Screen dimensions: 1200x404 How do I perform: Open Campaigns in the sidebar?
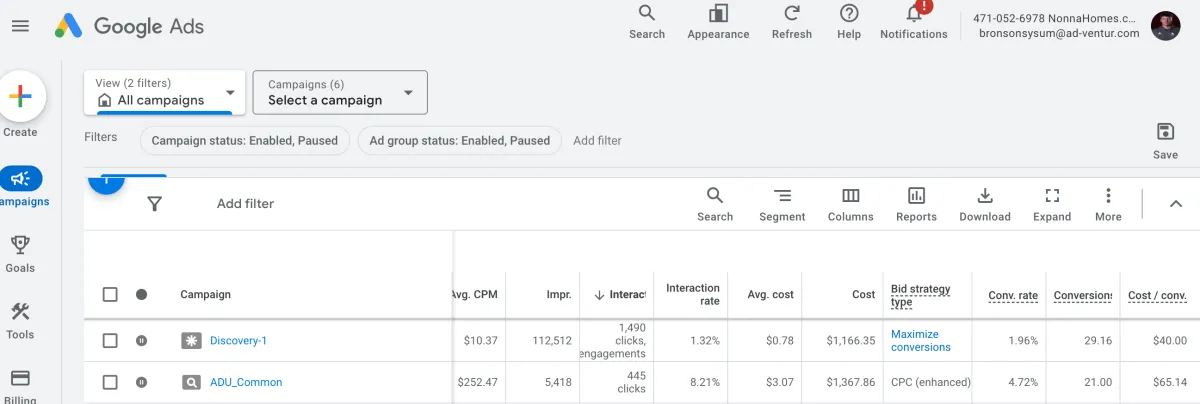tap(21, 188)
